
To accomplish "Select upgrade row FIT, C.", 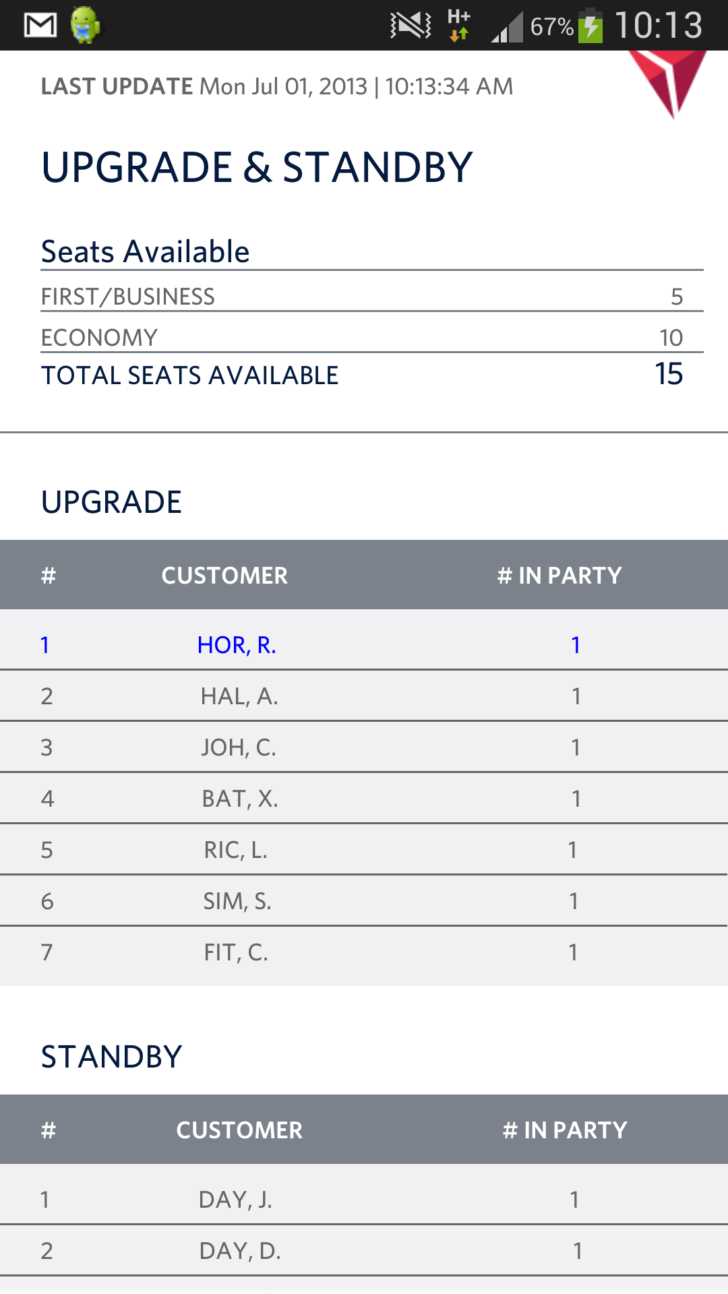I will pos(364,953).
